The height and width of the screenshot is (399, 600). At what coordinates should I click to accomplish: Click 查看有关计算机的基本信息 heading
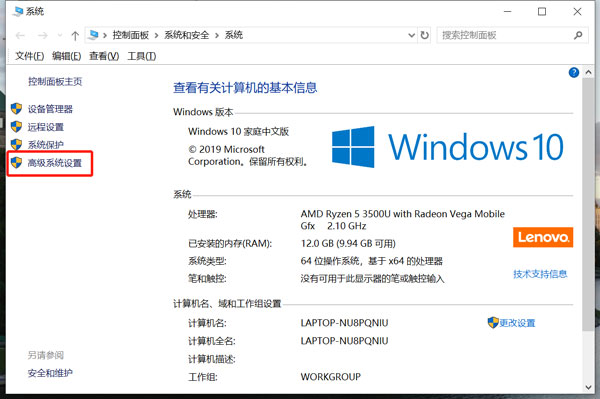[245, 88]
